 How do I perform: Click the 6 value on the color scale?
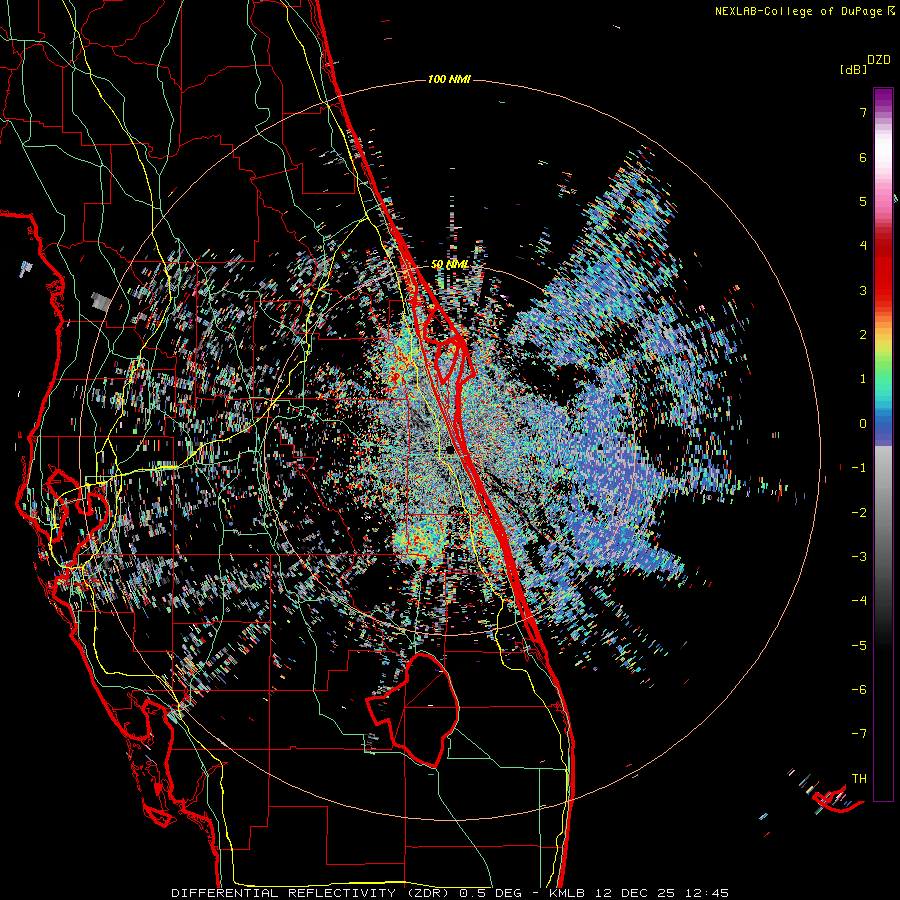click(863, 157)
